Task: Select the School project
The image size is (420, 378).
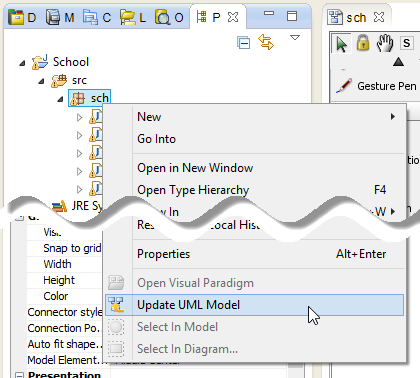Action: 61,62
